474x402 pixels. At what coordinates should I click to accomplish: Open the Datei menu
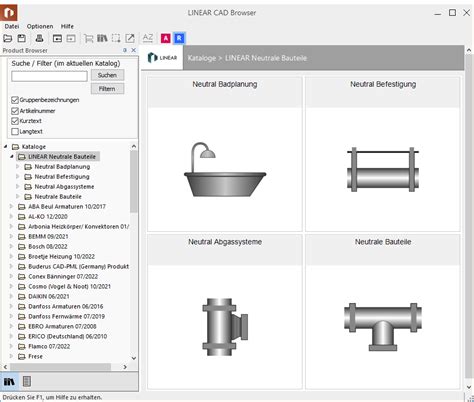12,26
